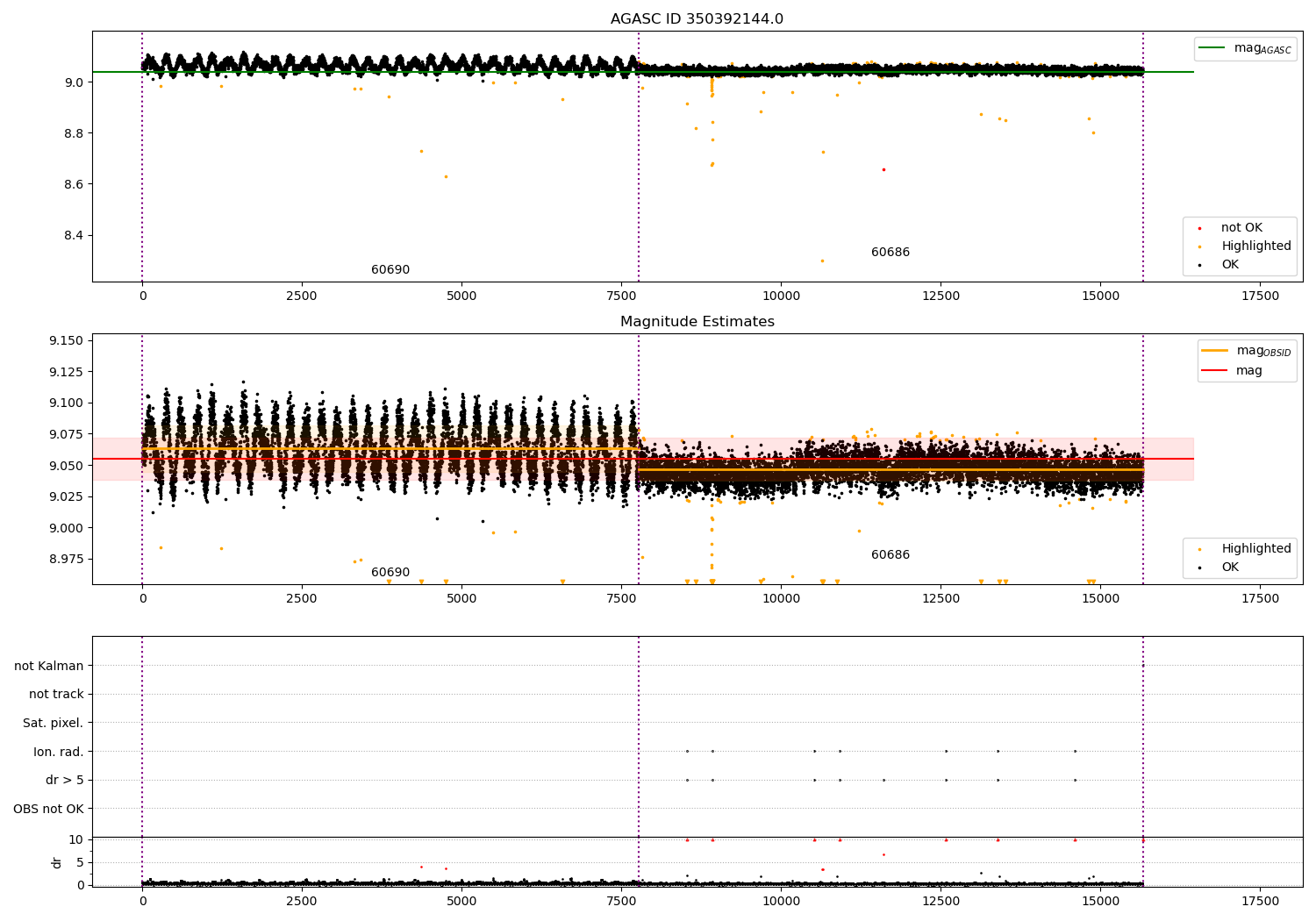Click the 7500 x-axis tick of the top plot
This screenshot has width=1316, height=921.
[x=621, y=296]
